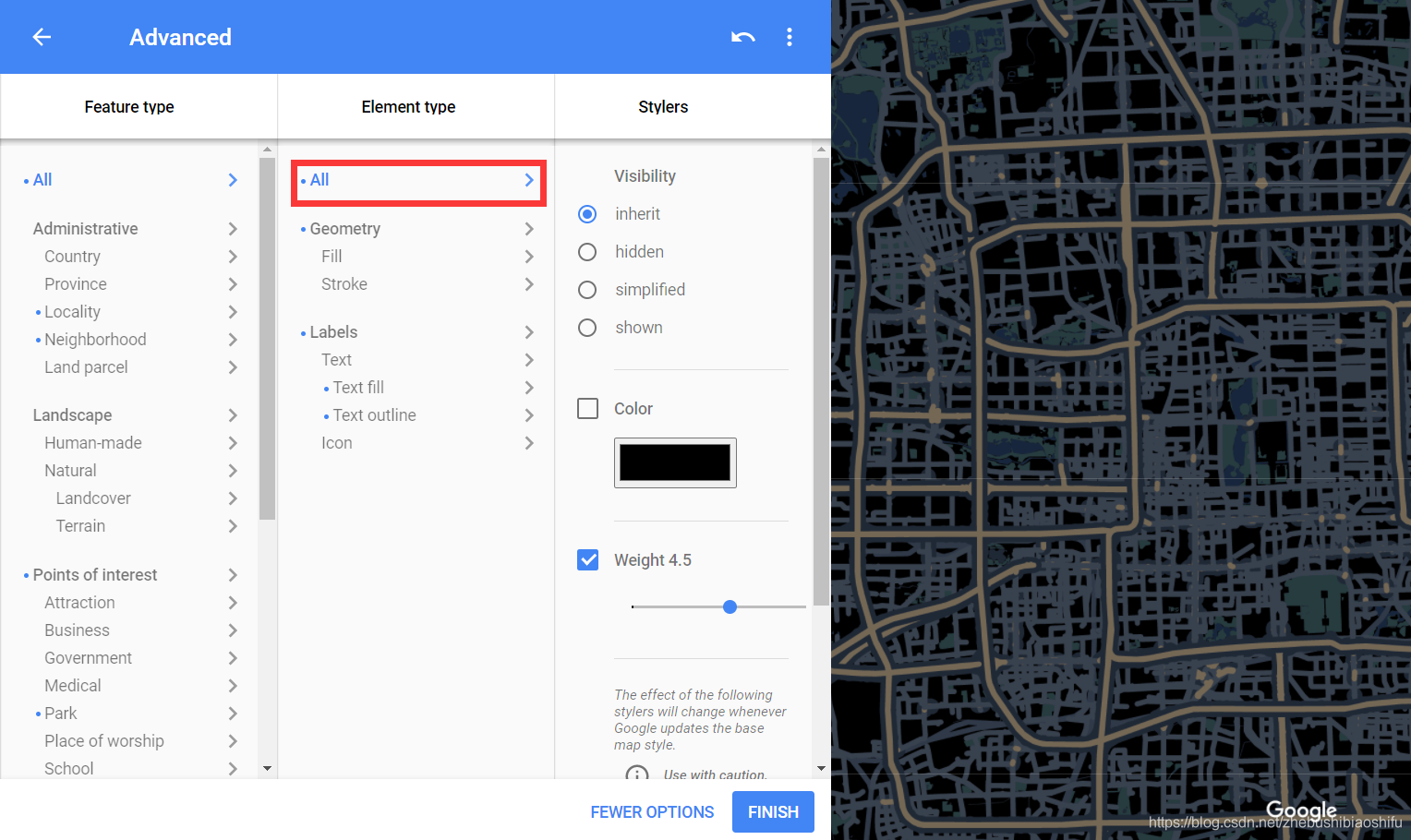The image size is (1411, 840).
Task: Expand the Administrative feature type chevron
Action: click(233, 229)
